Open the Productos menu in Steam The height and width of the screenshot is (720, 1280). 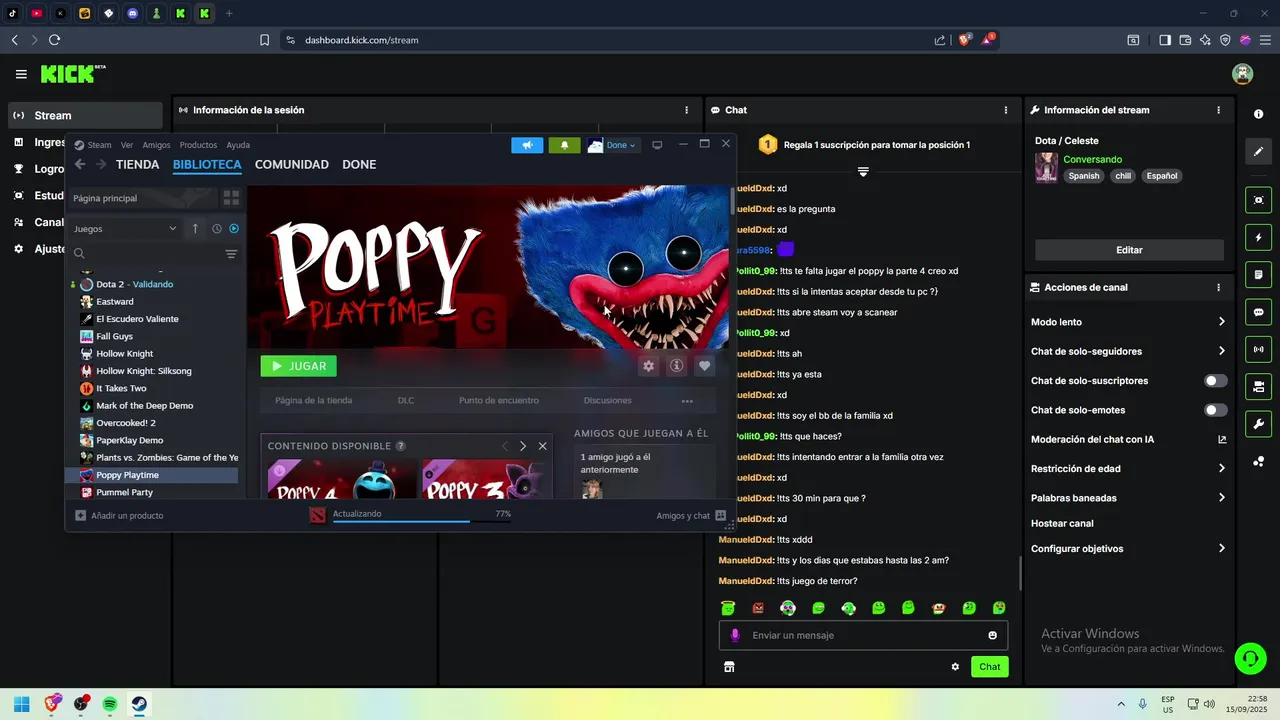198,145
